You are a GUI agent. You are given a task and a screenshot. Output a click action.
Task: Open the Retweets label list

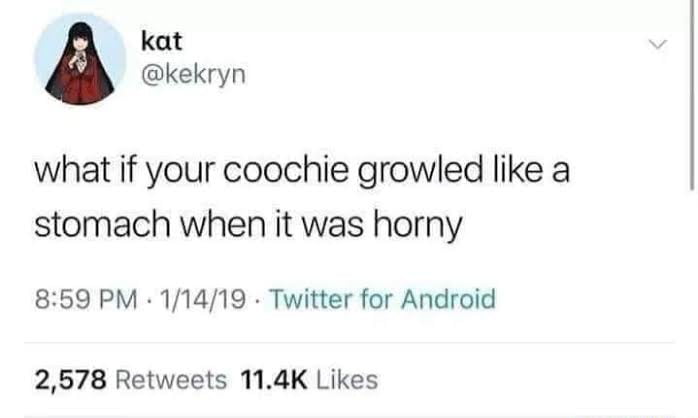tap(171, 380)
